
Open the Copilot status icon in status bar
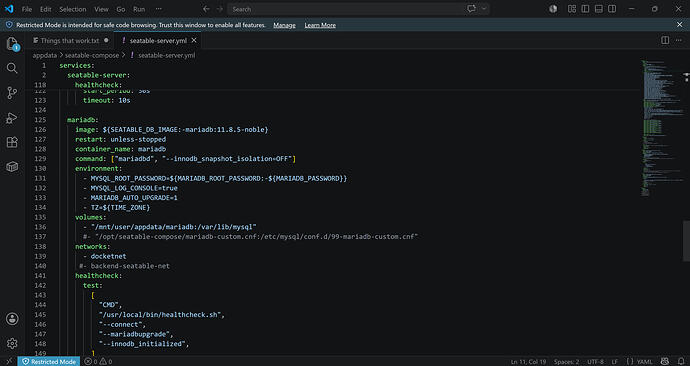click(664, 362)
